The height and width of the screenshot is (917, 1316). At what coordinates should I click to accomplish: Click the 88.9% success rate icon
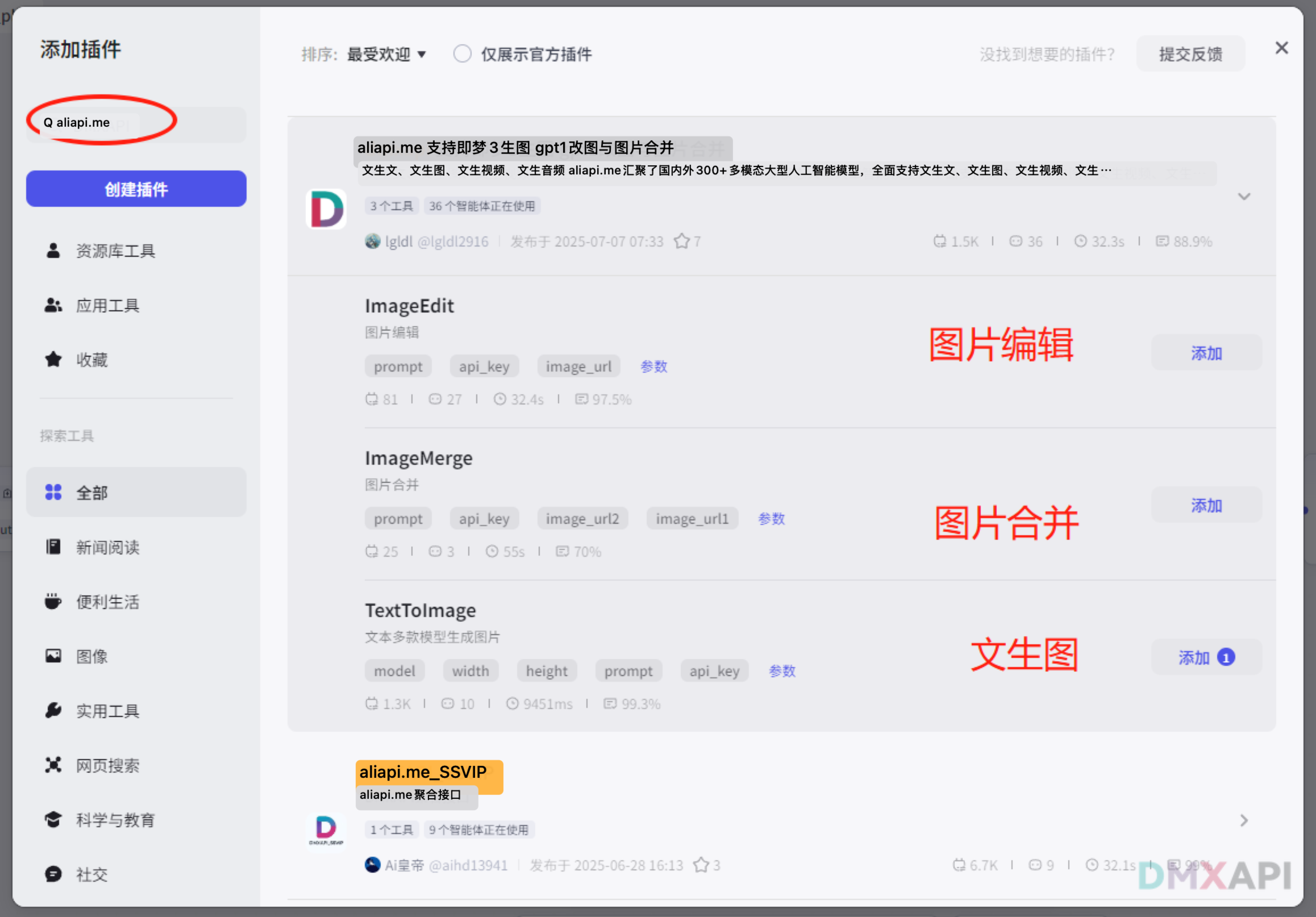click(x=1162, y=241)
